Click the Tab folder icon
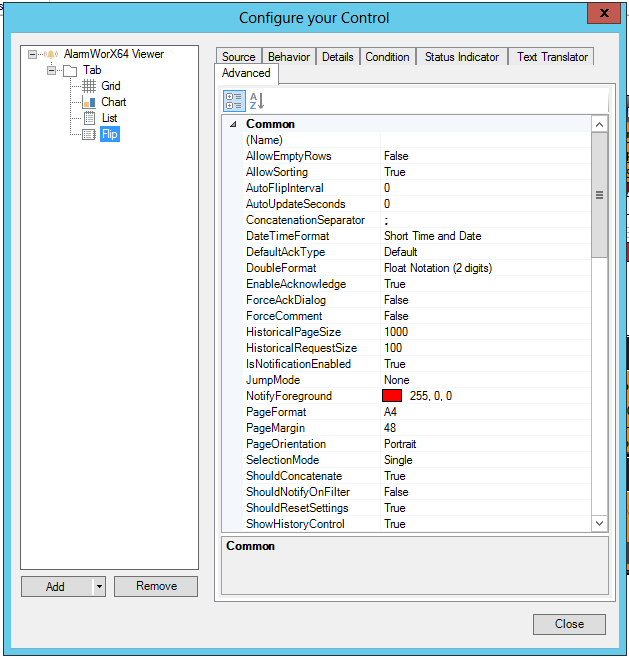This screenshot has width=629, height=660. click(x=69, y=70)
